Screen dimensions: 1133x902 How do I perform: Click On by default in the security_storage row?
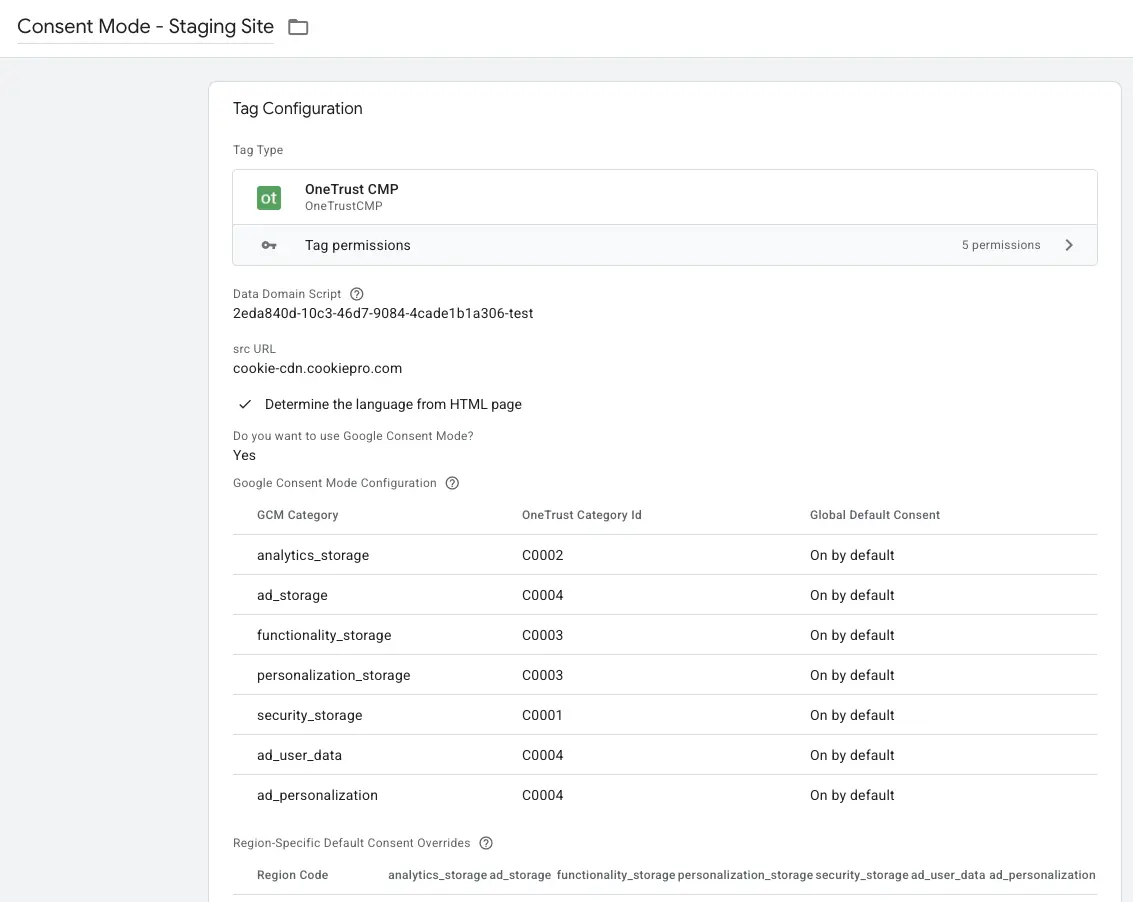(x=852, y=716)
